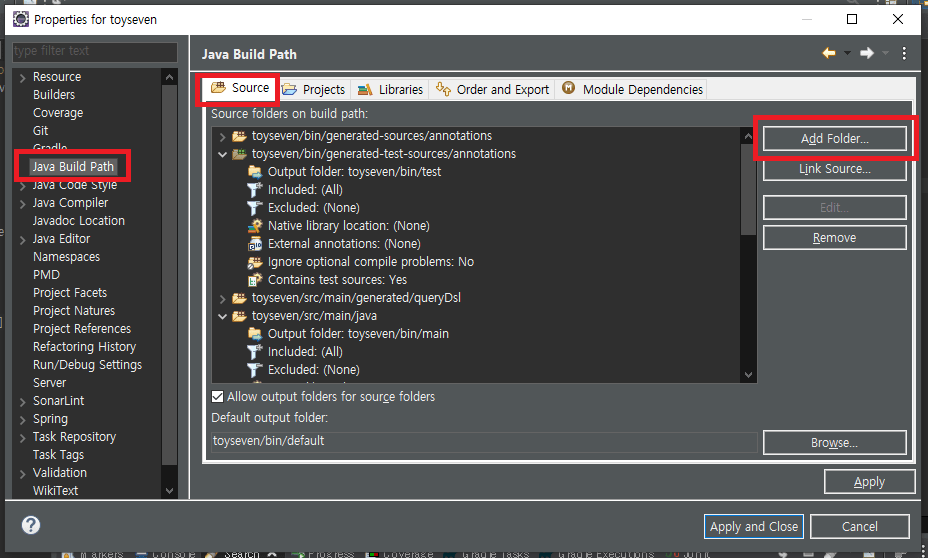Click the help question mark icon
This screenshot has width=928, height=558.
coord(31,525)
